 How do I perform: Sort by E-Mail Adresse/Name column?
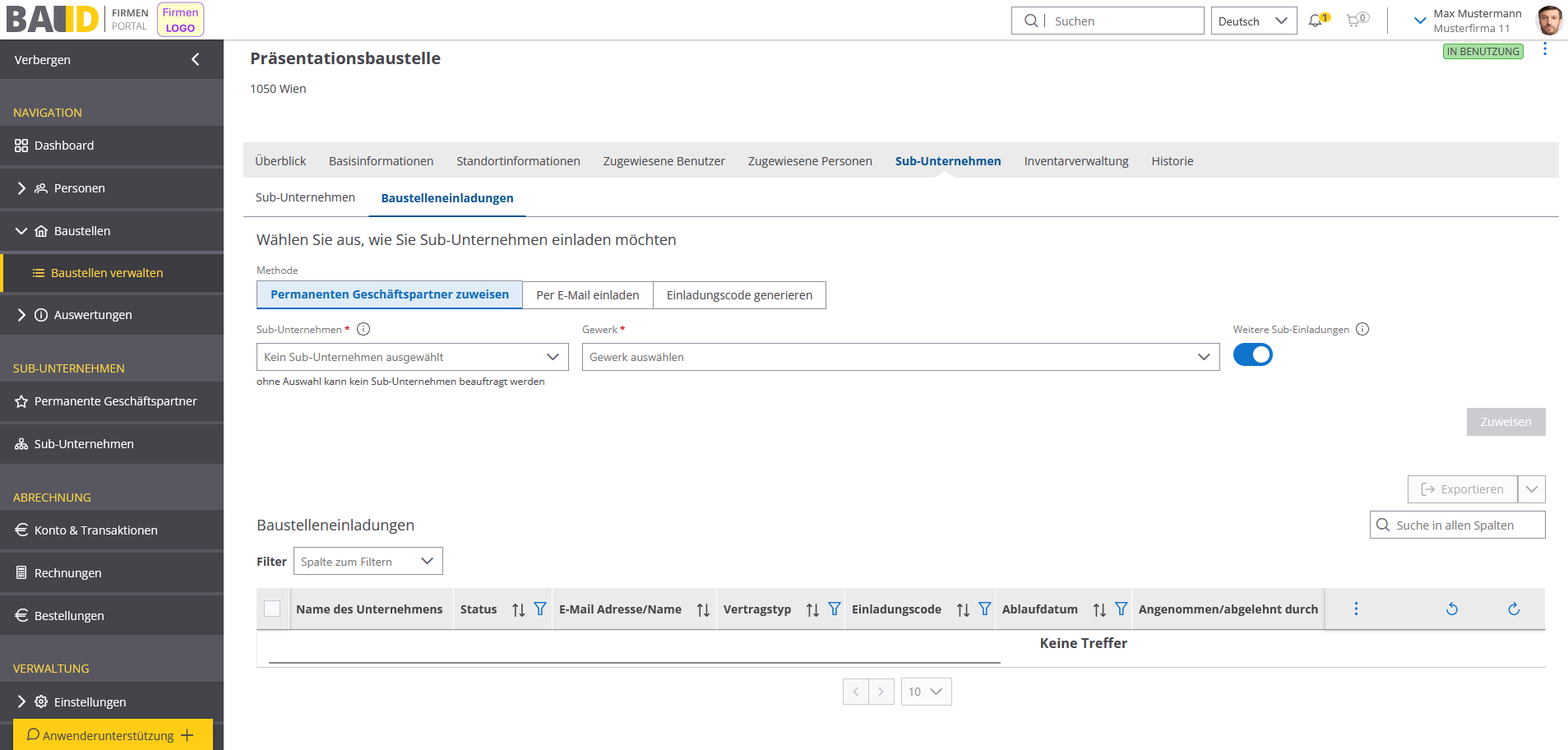coord(703,609)
